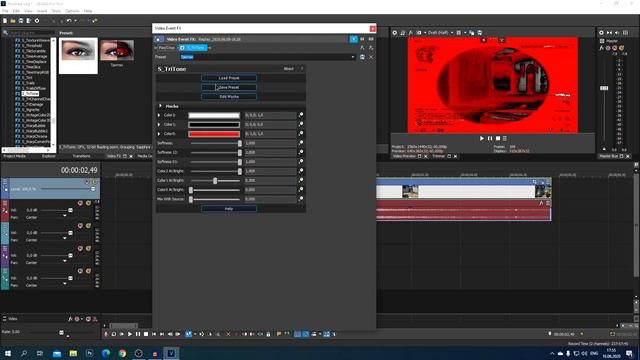This screenshot has width=640, height=360.
Task: Click the Lock padlock icon on the transport bar
Action: pyautogui.click(x=268, y=334)
